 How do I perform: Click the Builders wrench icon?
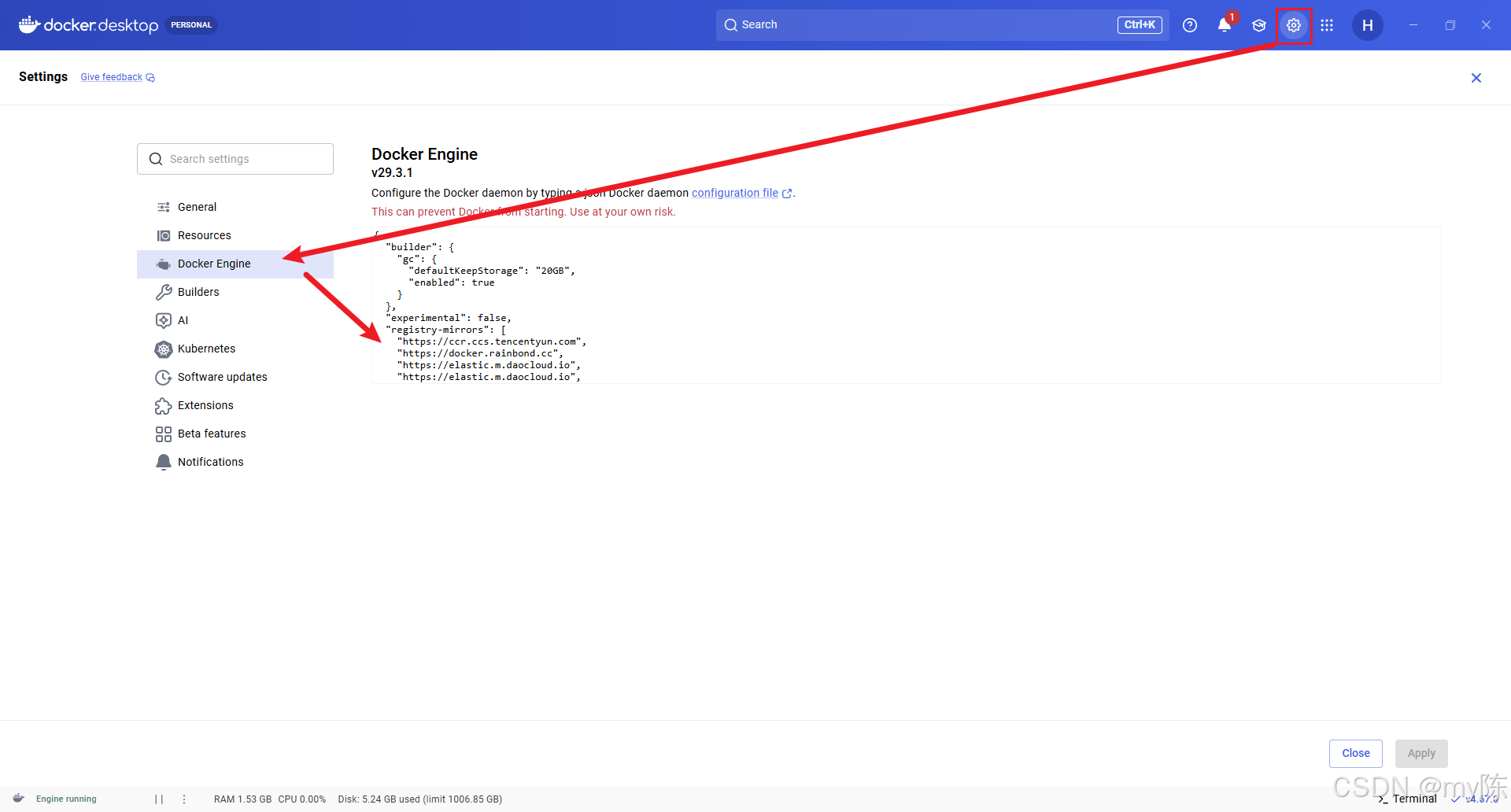click(x=164, y=292)
